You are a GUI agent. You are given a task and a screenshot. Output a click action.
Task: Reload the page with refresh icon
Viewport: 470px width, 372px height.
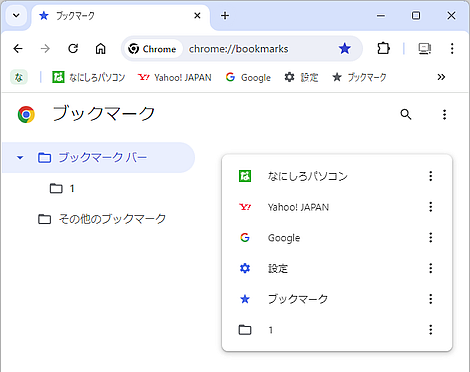tap(73, 49)
